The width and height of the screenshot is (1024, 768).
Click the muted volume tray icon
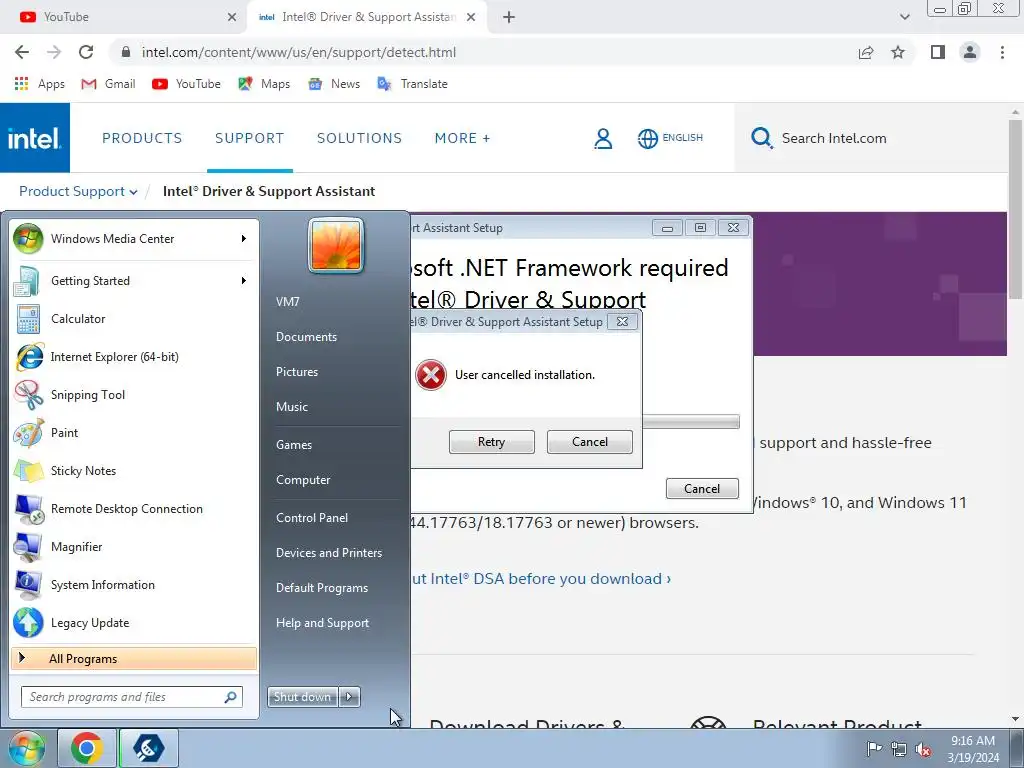pos(923,749)
